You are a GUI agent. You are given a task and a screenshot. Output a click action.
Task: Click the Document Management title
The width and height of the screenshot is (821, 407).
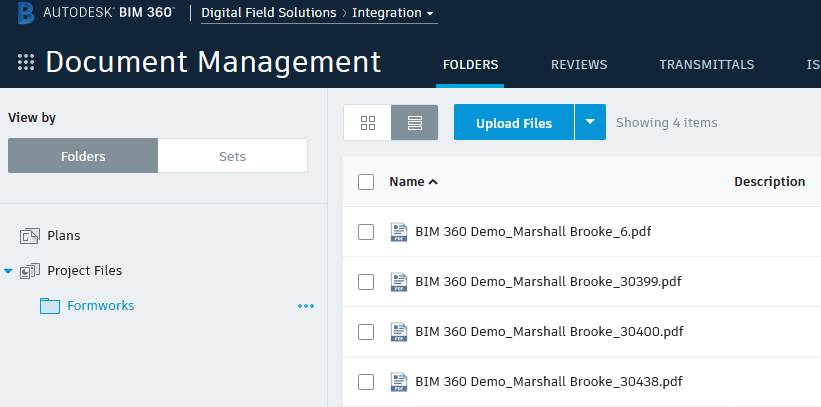(x=213, y=62)
